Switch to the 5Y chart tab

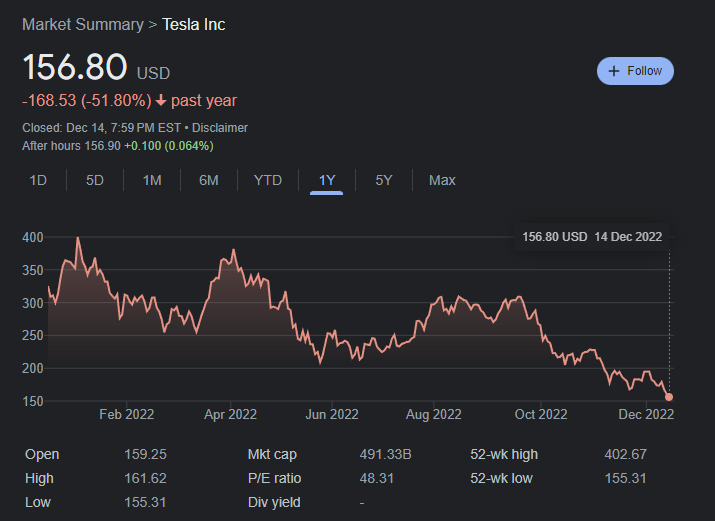click(x=383, y=181)
